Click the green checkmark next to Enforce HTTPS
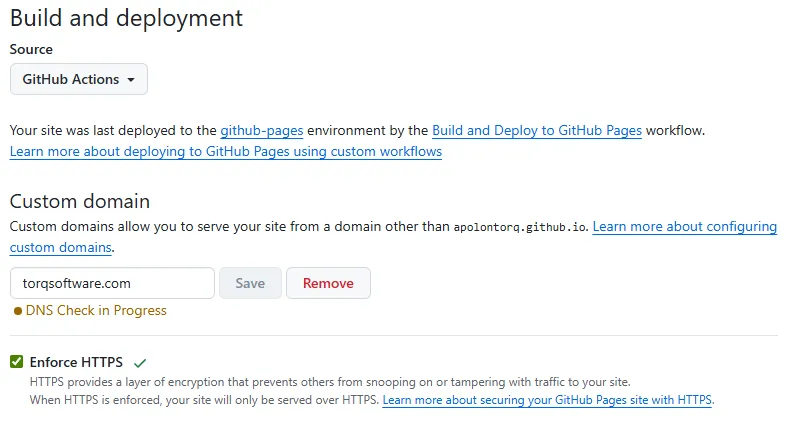This screenshot has width=794, height=429. (x=140, y=362)
